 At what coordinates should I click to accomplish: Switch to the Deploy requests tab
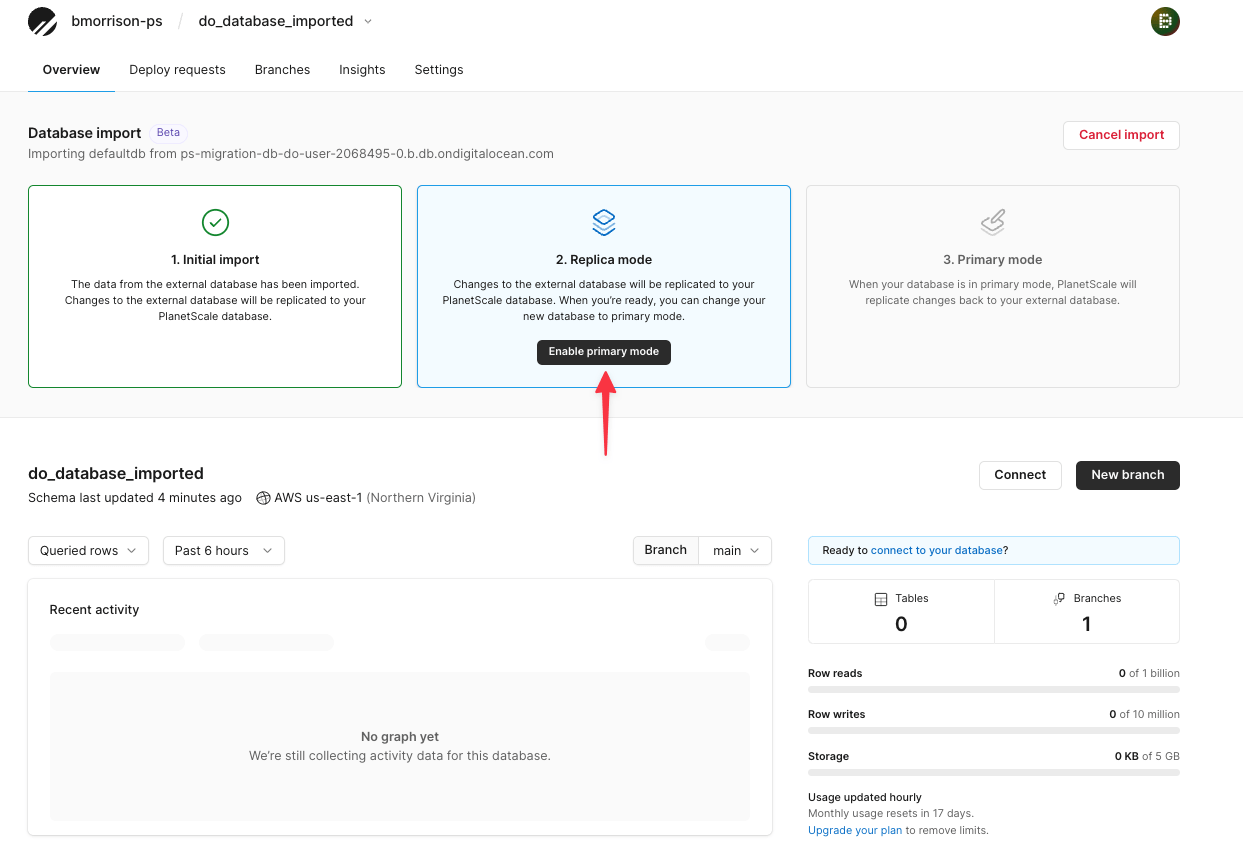point(177,70)
